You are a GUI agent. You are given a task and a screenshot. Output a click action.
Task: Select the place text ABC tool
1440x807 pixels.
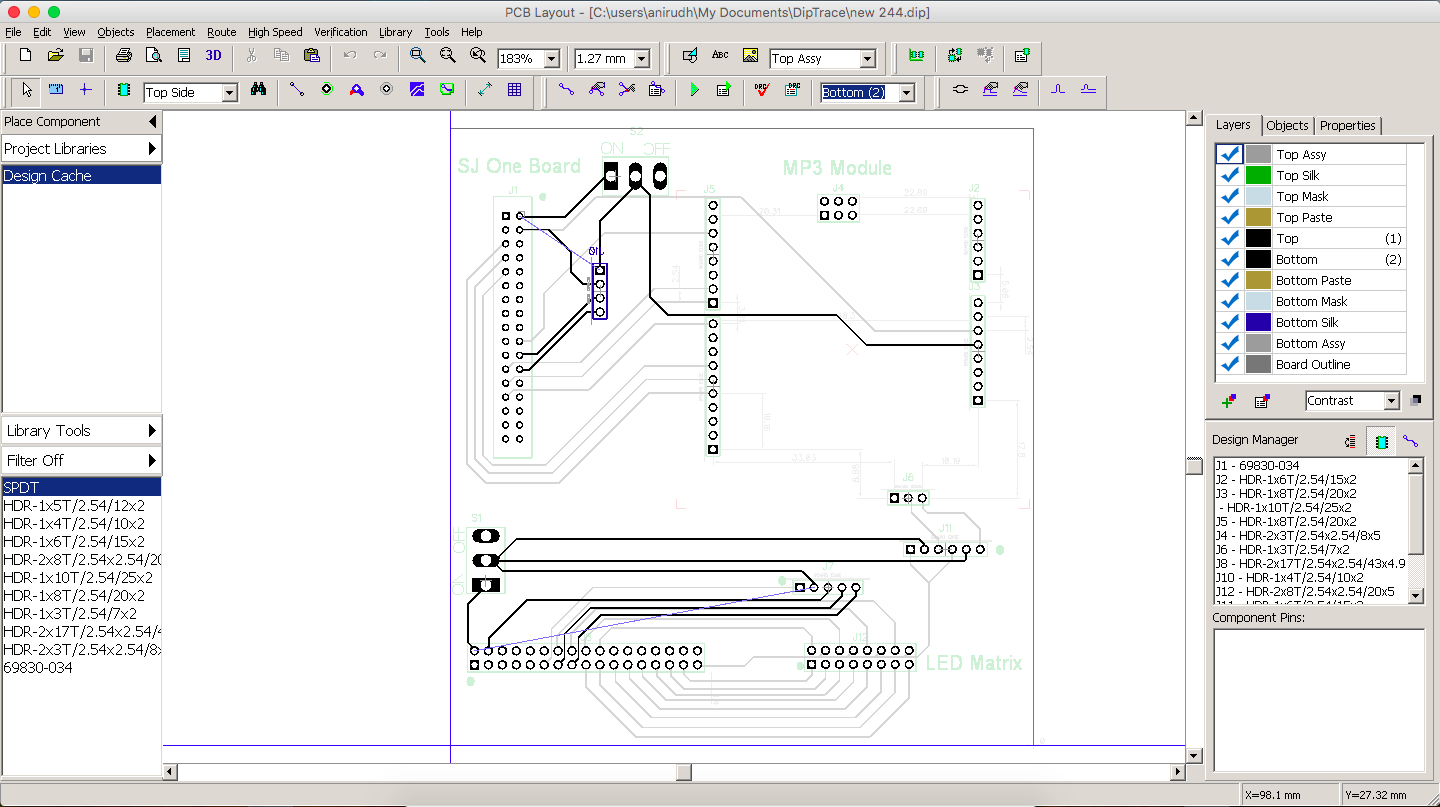720,56
